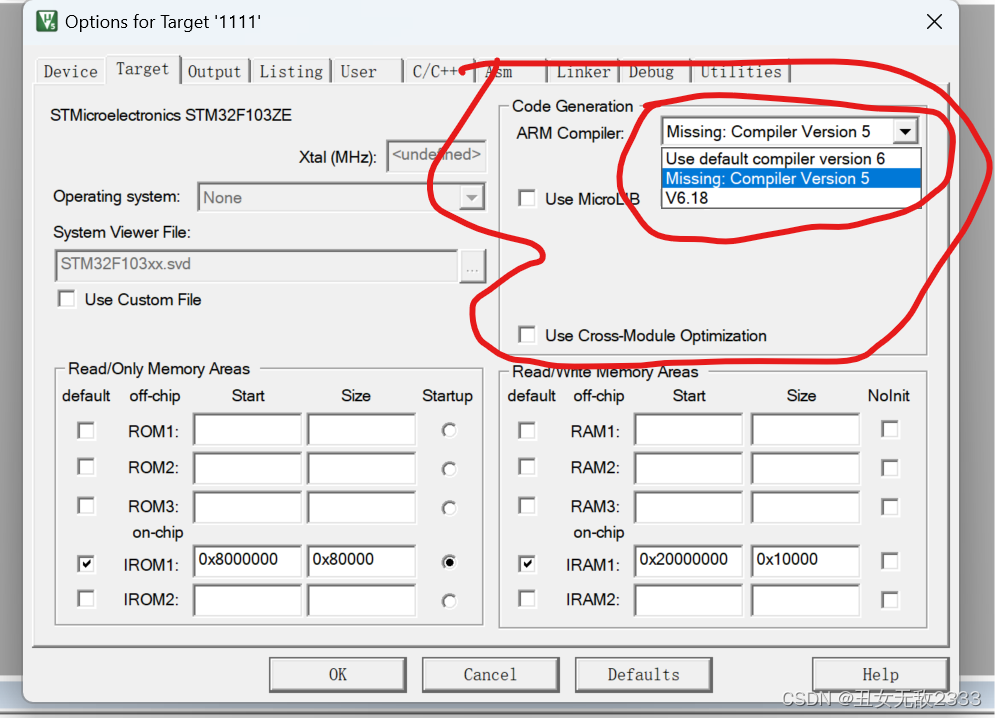Screen dimensions: 997x718
Task: Restore settings with the Defaults button
Action: tap(643, 674)
